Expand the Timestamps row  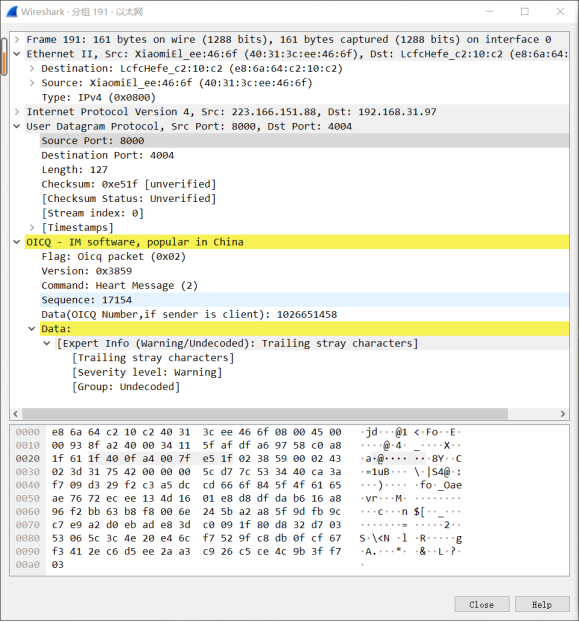[32, 228]
